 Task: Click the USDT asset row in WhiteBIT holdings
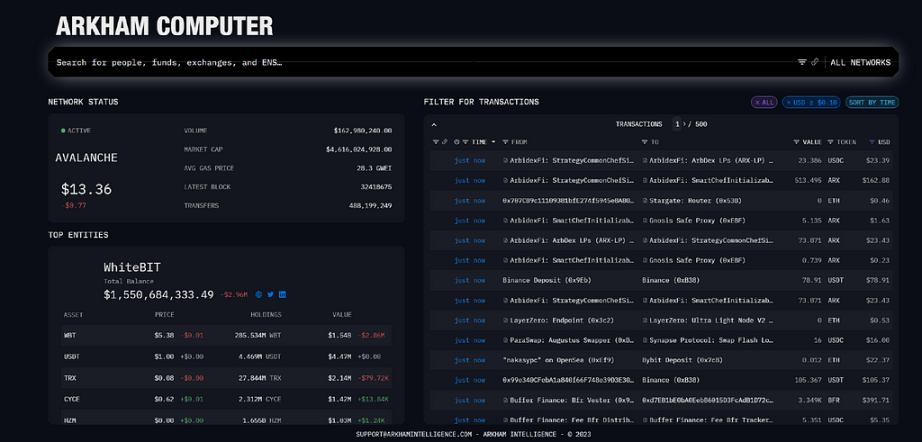pos(226,357)
